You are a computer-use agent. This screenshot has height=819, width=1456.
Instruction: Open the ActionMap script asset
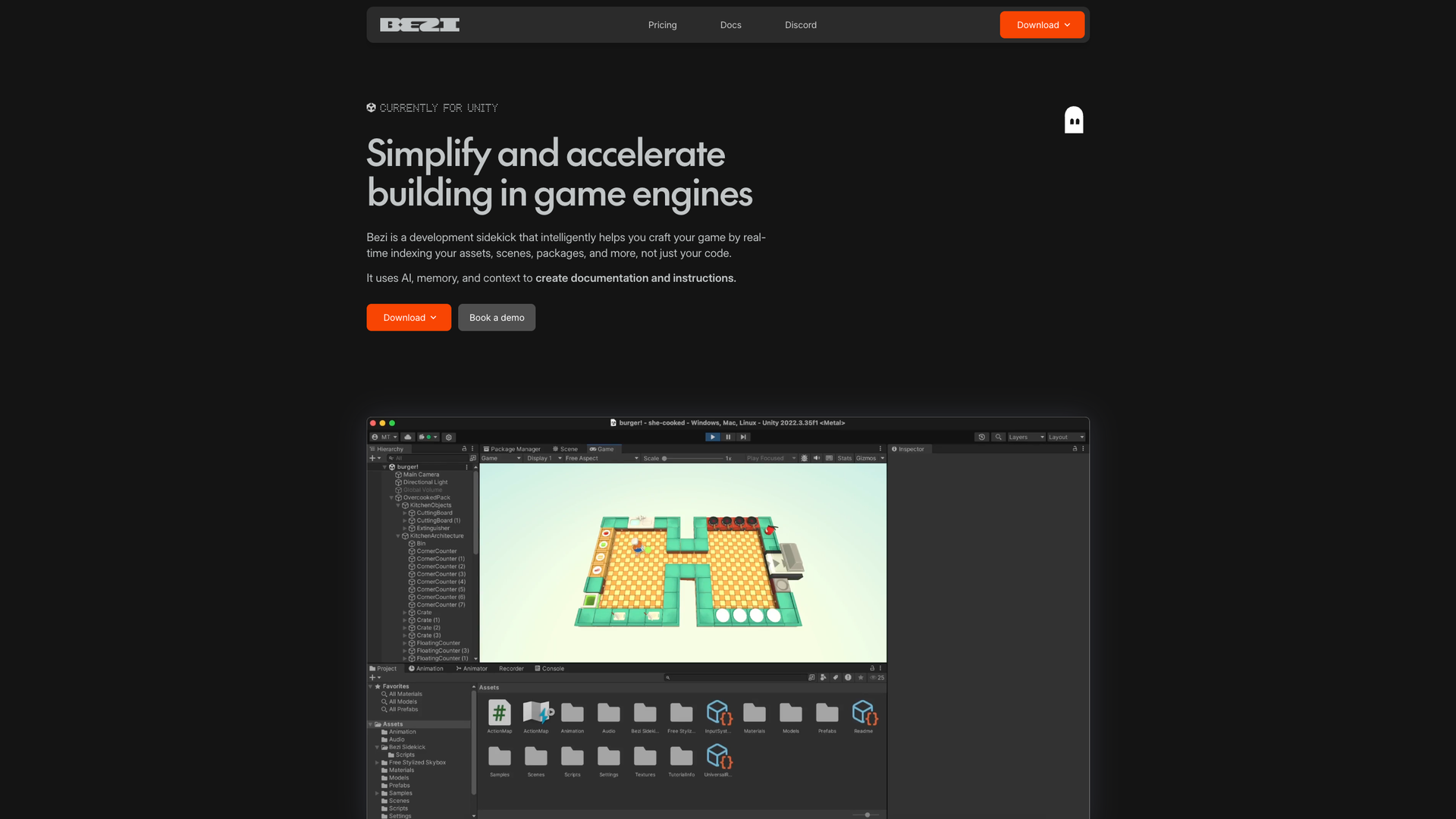pyautogui.click(x=499, y=714)
